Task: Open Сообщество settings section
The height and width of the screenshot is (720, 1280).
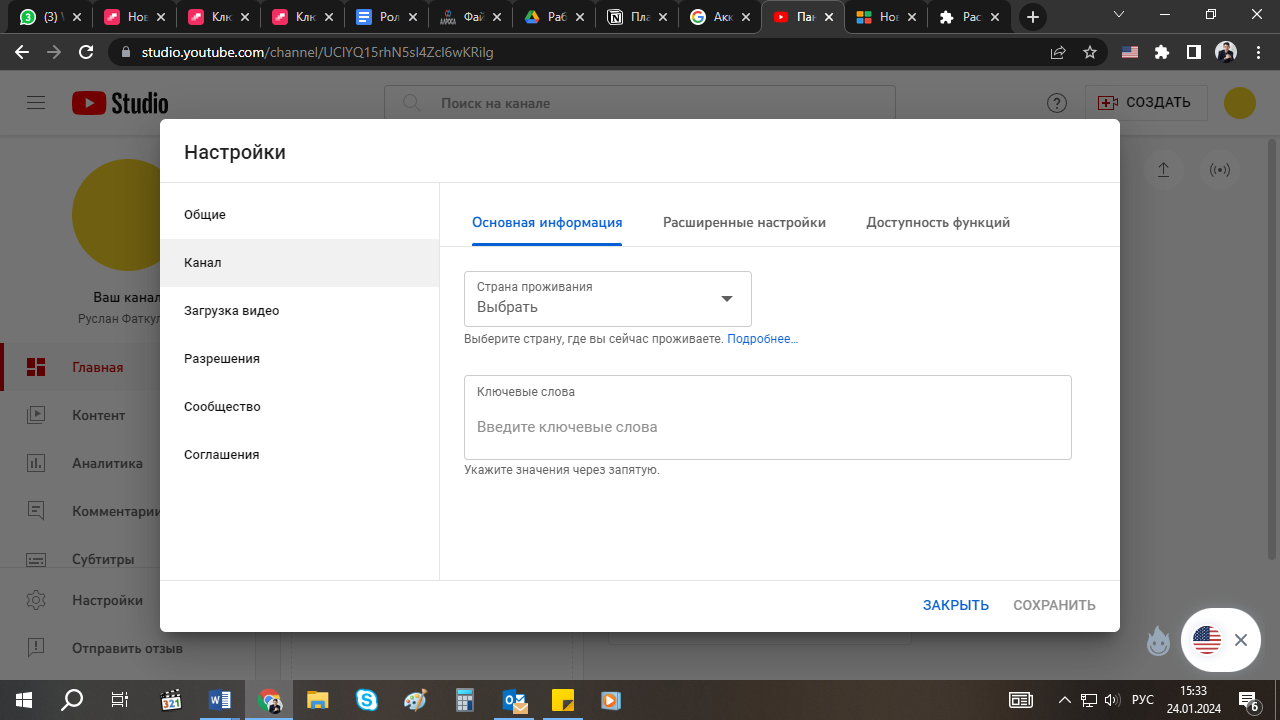Action: (222, 407)
